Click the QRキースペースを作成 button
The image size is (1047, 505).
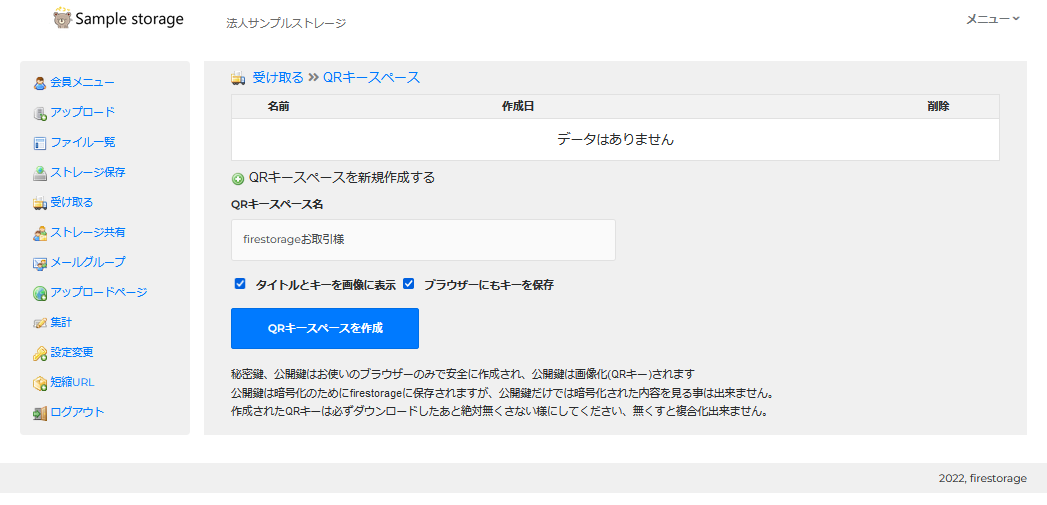coord(325,328)
